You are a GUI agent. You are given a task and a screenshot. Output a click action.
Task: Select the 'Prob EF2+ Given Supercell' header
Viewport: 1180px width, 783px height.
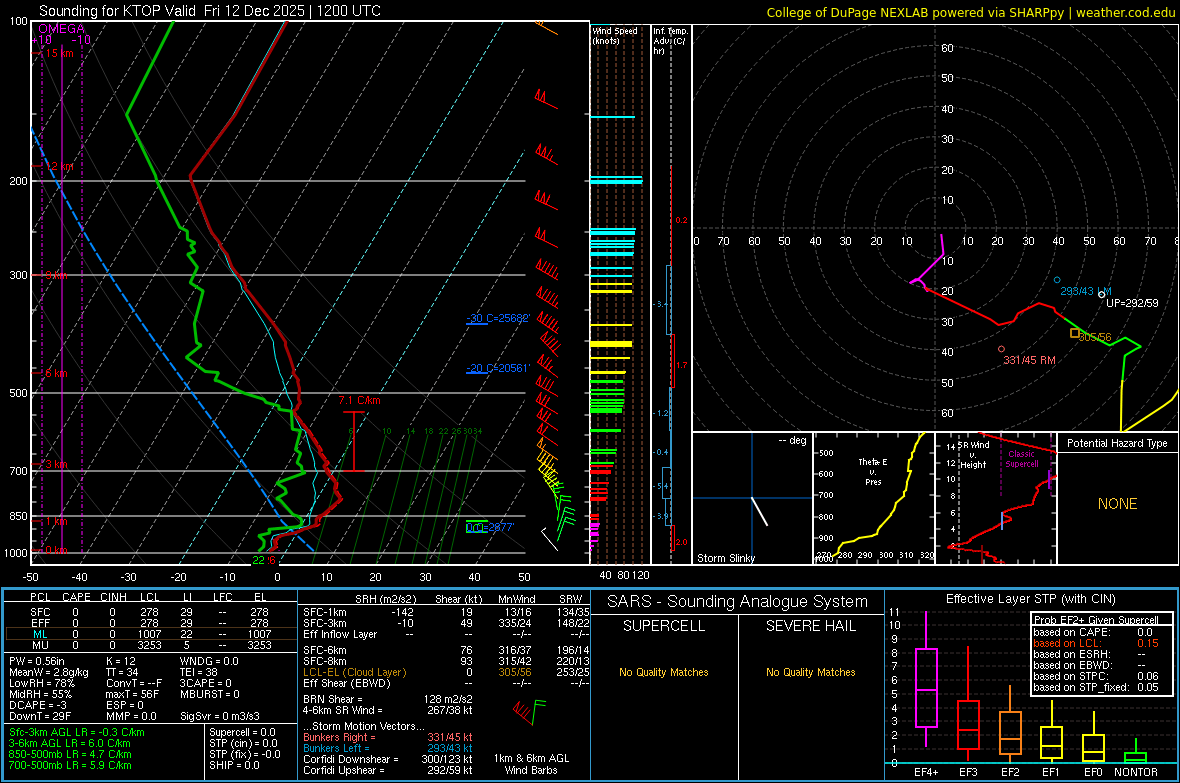coord(1096,620)
